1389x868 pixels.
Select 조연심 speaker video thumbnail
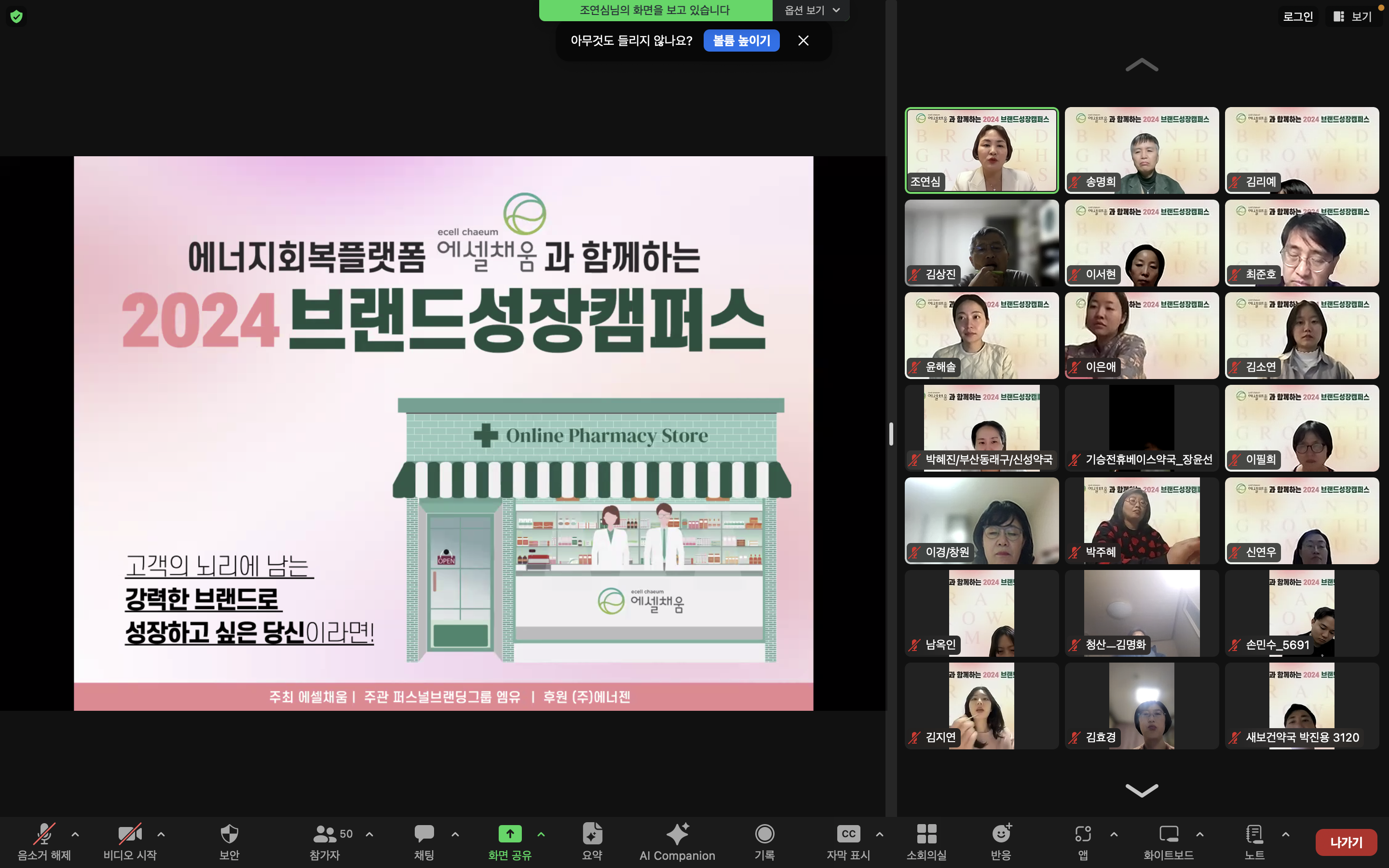click(981, 150)
